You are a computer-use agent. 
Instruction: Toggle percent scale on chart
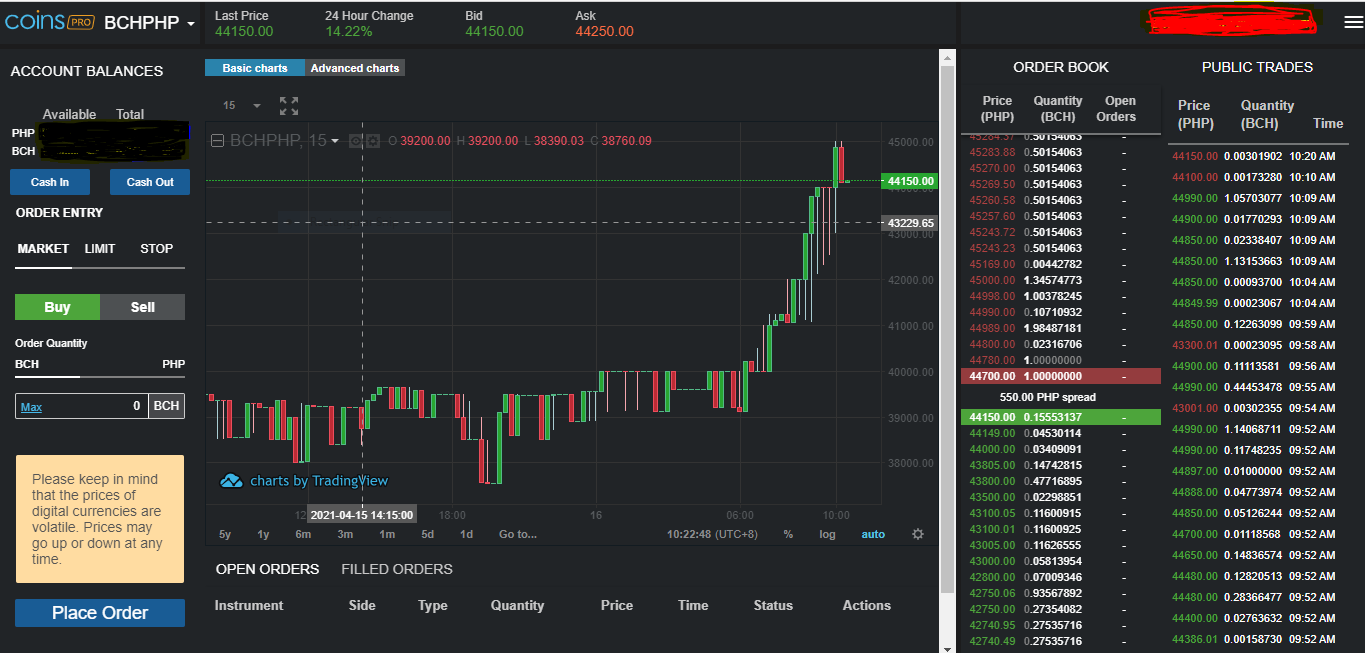[788, 534]
